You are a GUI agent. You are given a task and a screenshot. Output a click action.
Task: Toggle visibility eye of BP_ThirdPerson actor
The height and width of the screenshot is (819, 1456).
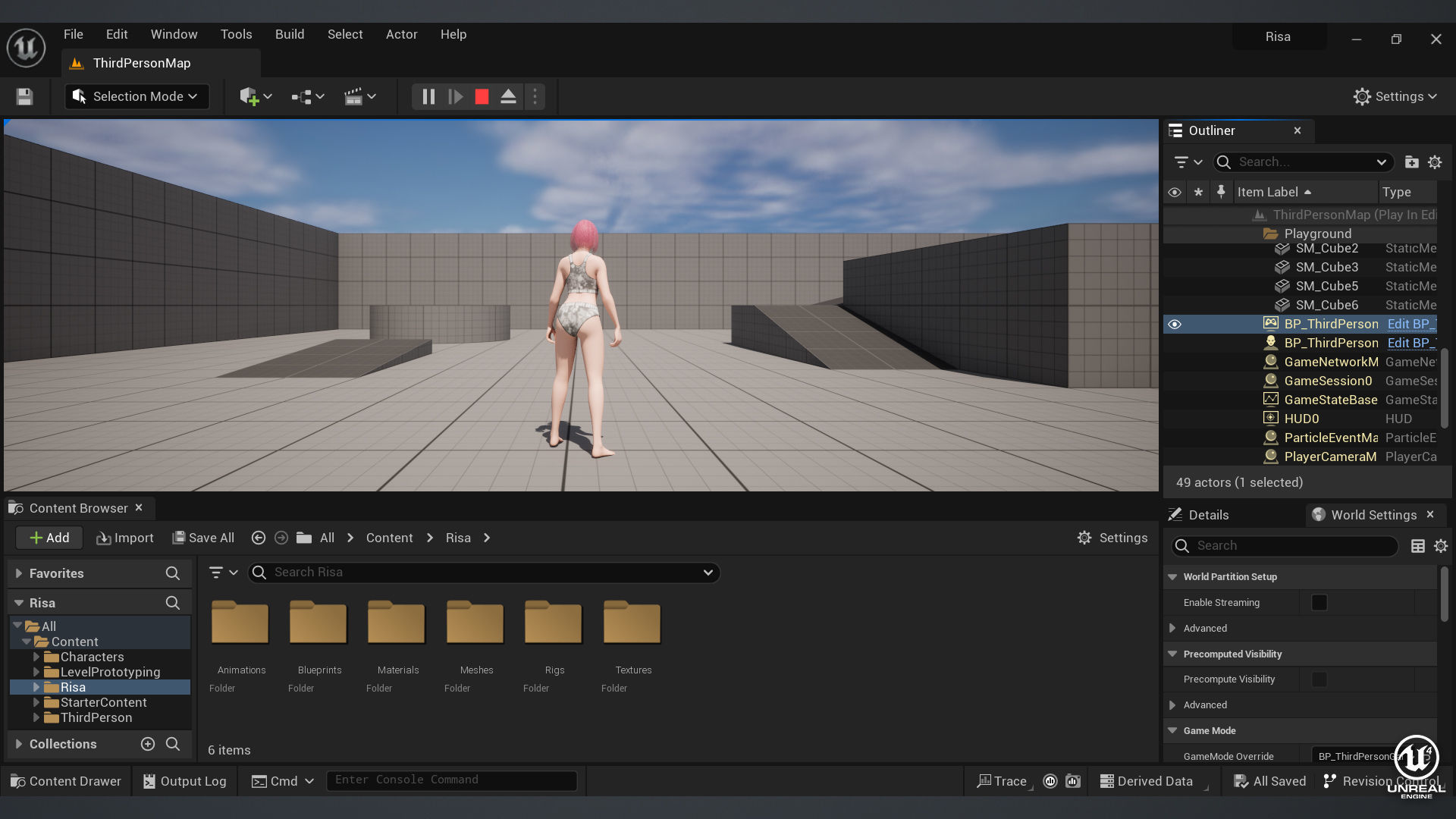1175,325
